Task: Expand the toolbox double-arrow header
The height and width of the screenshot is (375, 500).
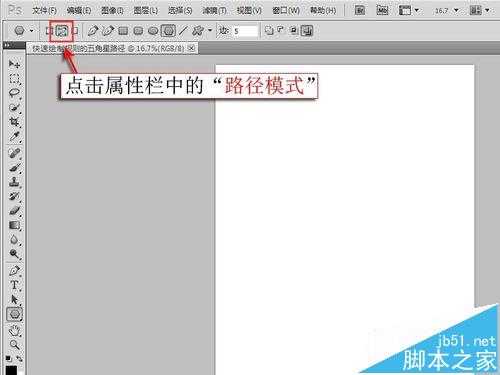Action: [8, 45]
